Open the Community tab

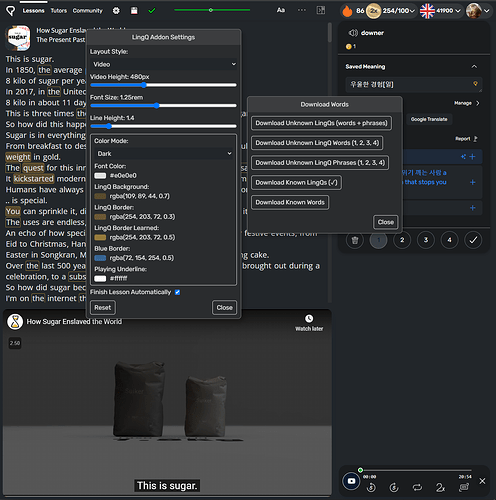point(88,11)
